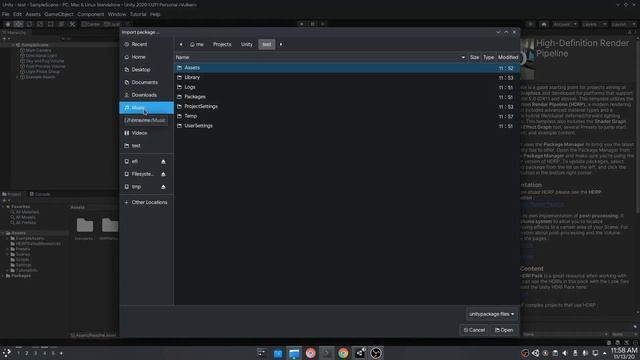Screen dimensions: 640x360
Task: Collapse the Favorites tree in Project panel
Action: 3,207
